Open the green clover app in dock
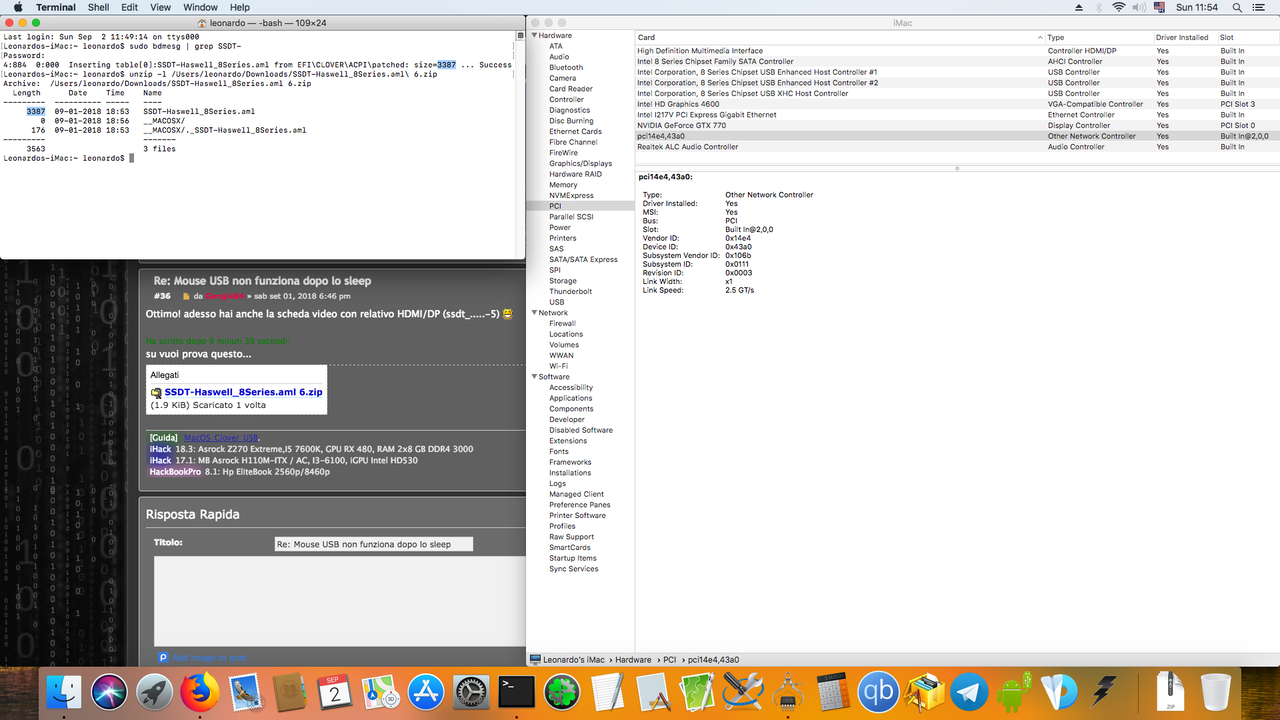1280x720 pixels. (x=562, y=691)
